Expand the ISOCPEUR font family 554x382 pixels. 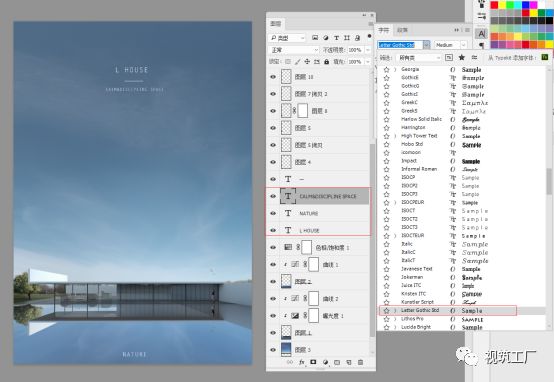395,202
